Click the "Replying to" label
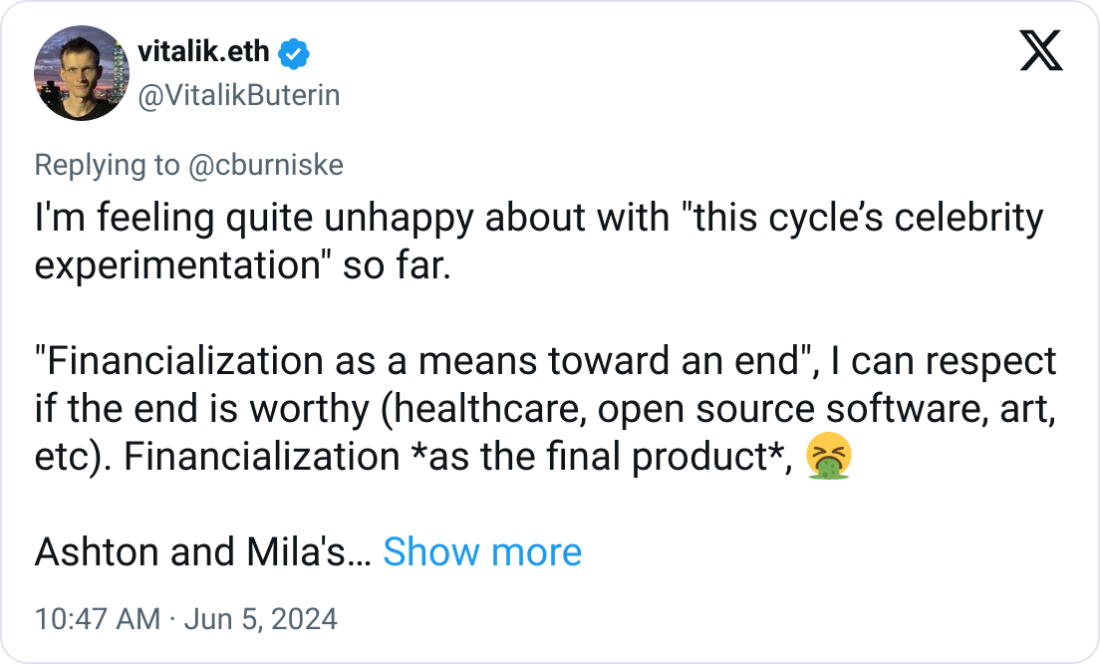This screenshot has width=1100, height=664. pos(106,165)
